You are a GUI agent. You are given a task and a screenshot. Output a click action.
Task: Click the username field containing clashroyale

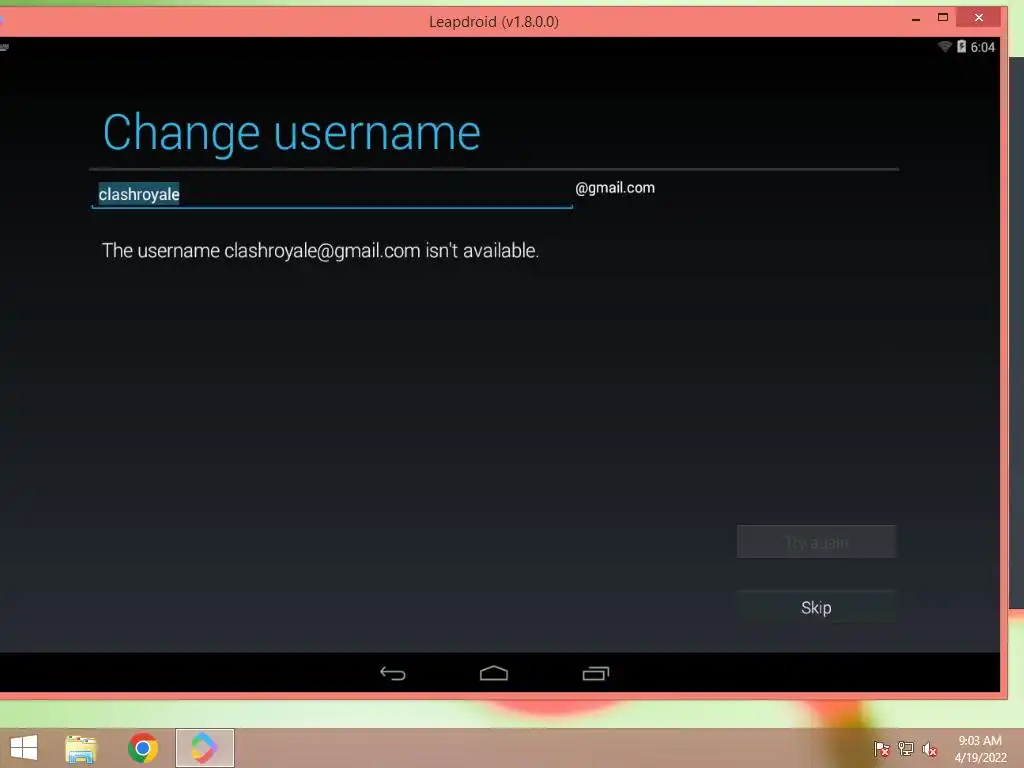coord(332,195)
